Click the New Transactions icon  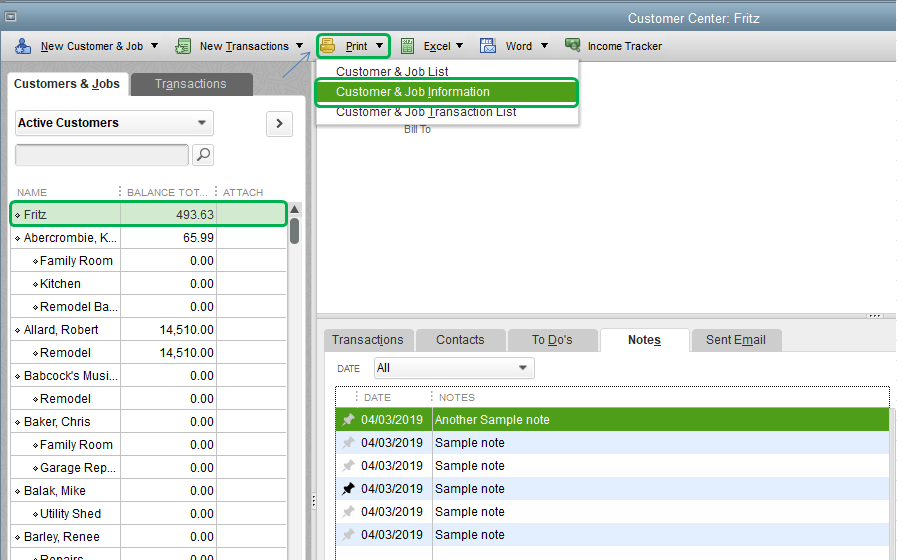click(183, 46)
